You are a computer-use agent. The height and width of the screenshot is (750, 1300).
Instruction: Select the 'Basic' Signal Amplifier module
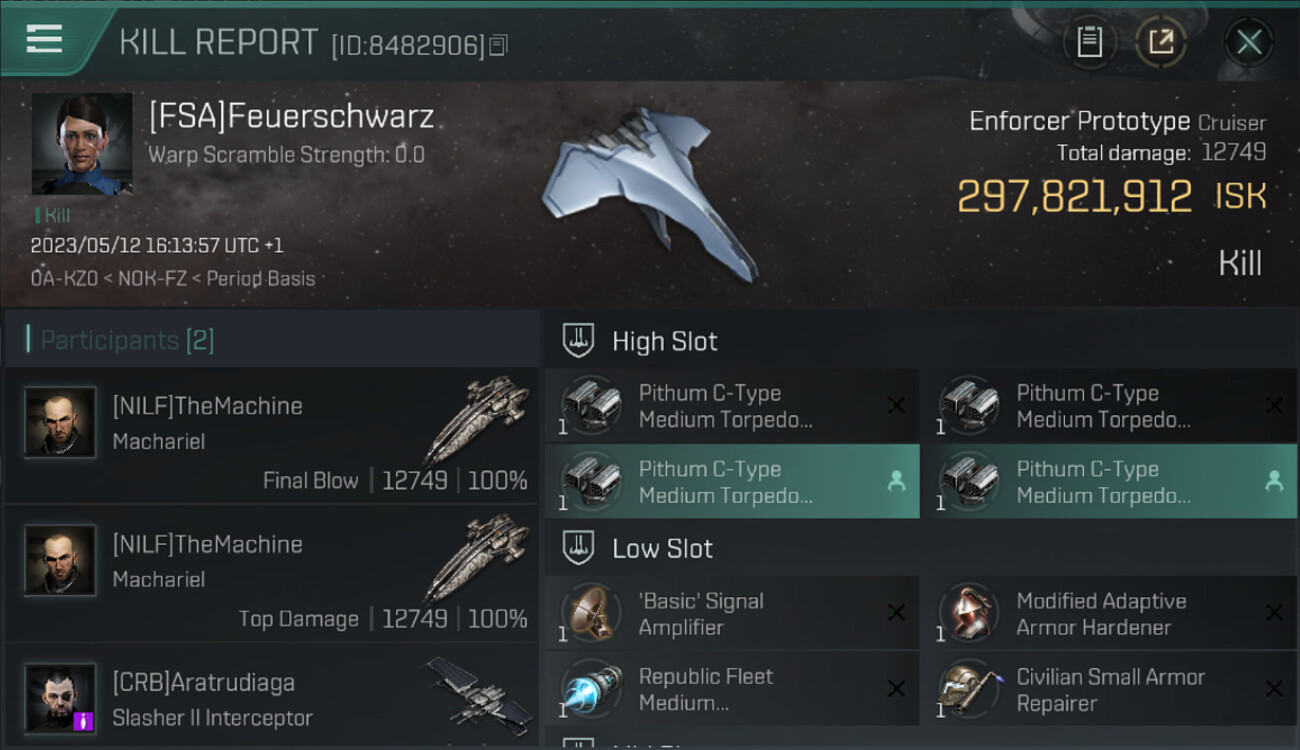(732, 613)
